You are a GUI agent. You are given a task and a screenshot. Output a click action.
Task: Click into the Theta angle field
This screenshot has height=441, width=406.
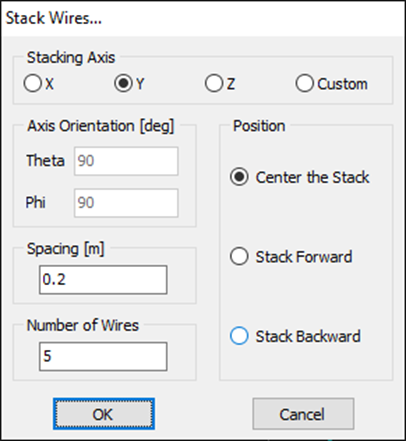(x=126, y=161)
